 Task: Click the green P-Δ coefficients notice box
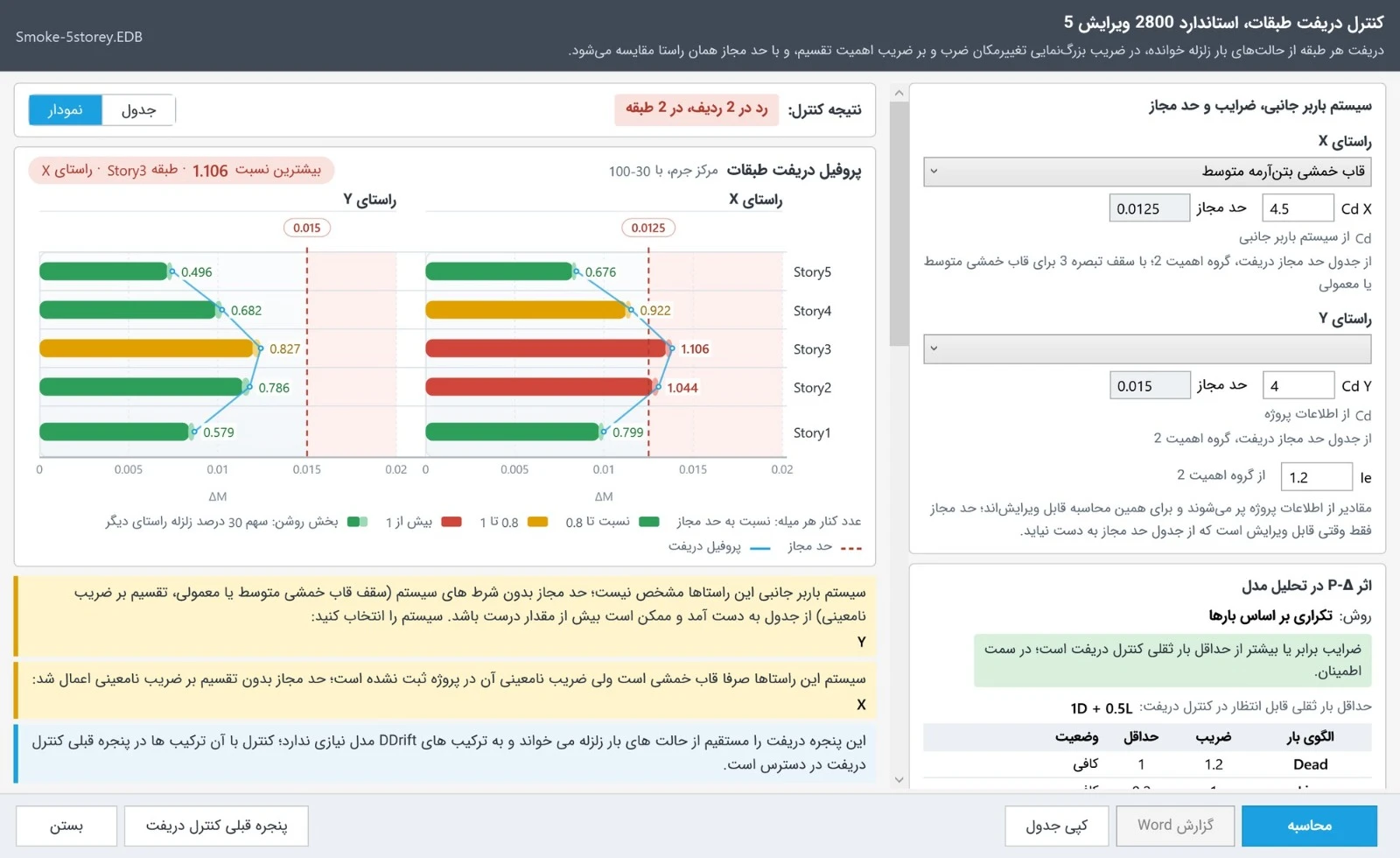click(1172, 660)
